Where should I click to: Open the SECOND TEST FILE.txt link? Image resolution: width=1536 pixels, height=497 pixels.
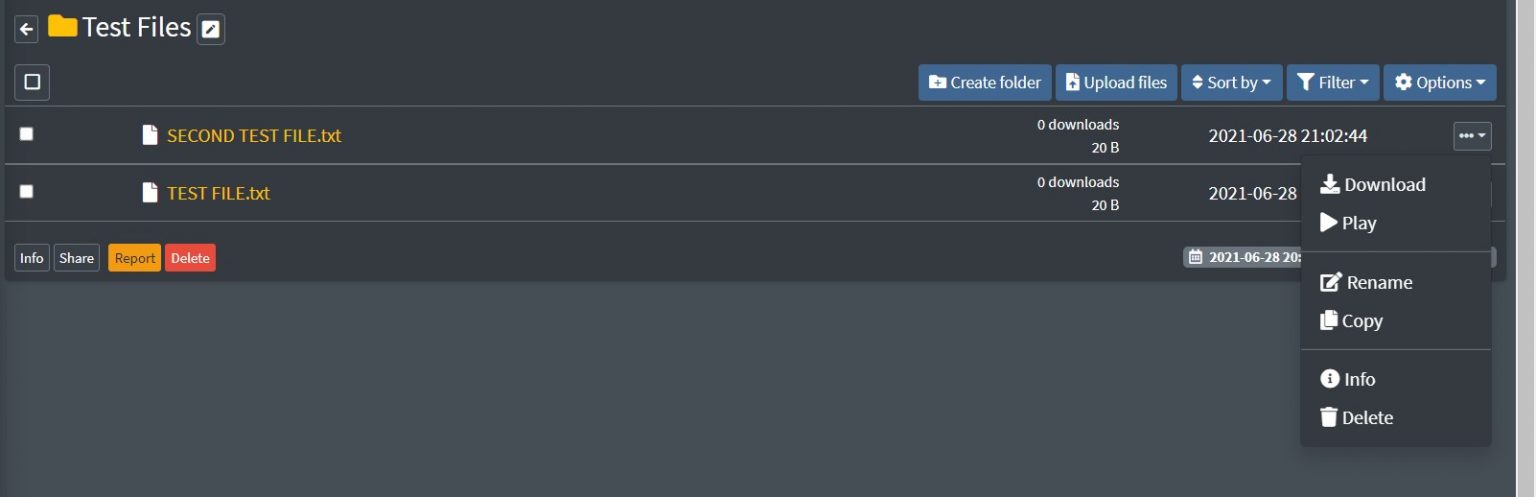[x=254, y=135]
